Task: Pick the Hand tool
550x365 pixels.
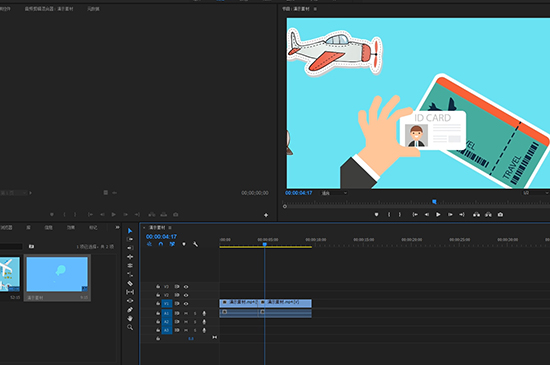Action: [130, 318]
